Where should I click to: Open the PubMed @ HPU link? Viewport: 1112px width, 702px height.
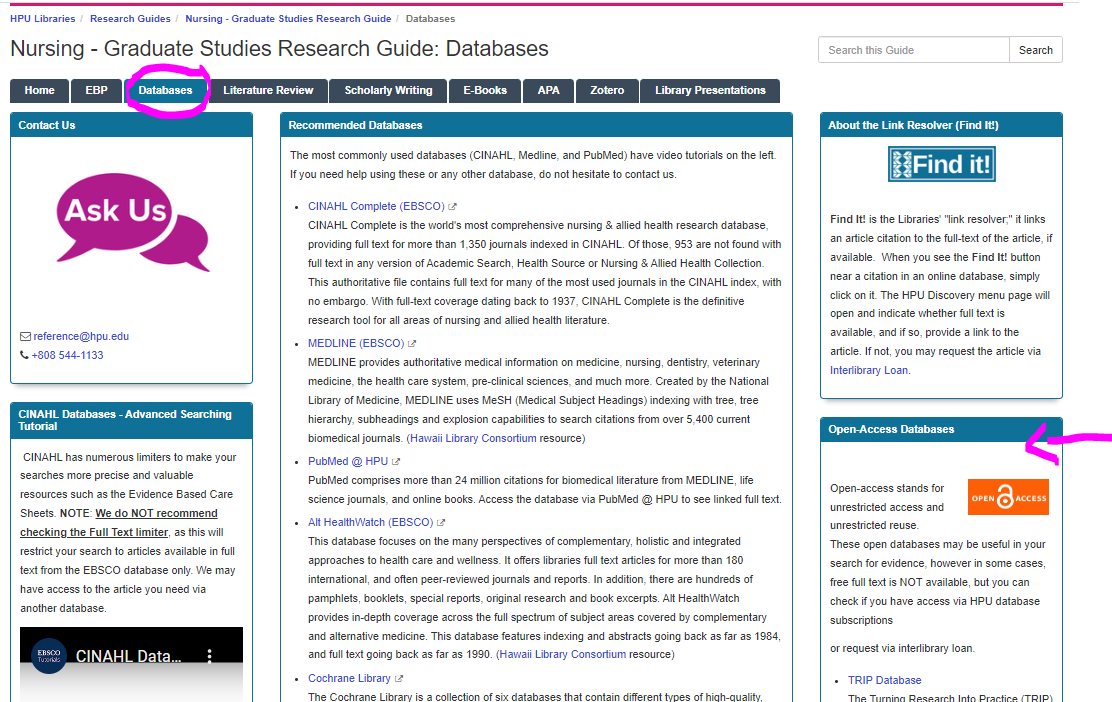tap(348, 462)
